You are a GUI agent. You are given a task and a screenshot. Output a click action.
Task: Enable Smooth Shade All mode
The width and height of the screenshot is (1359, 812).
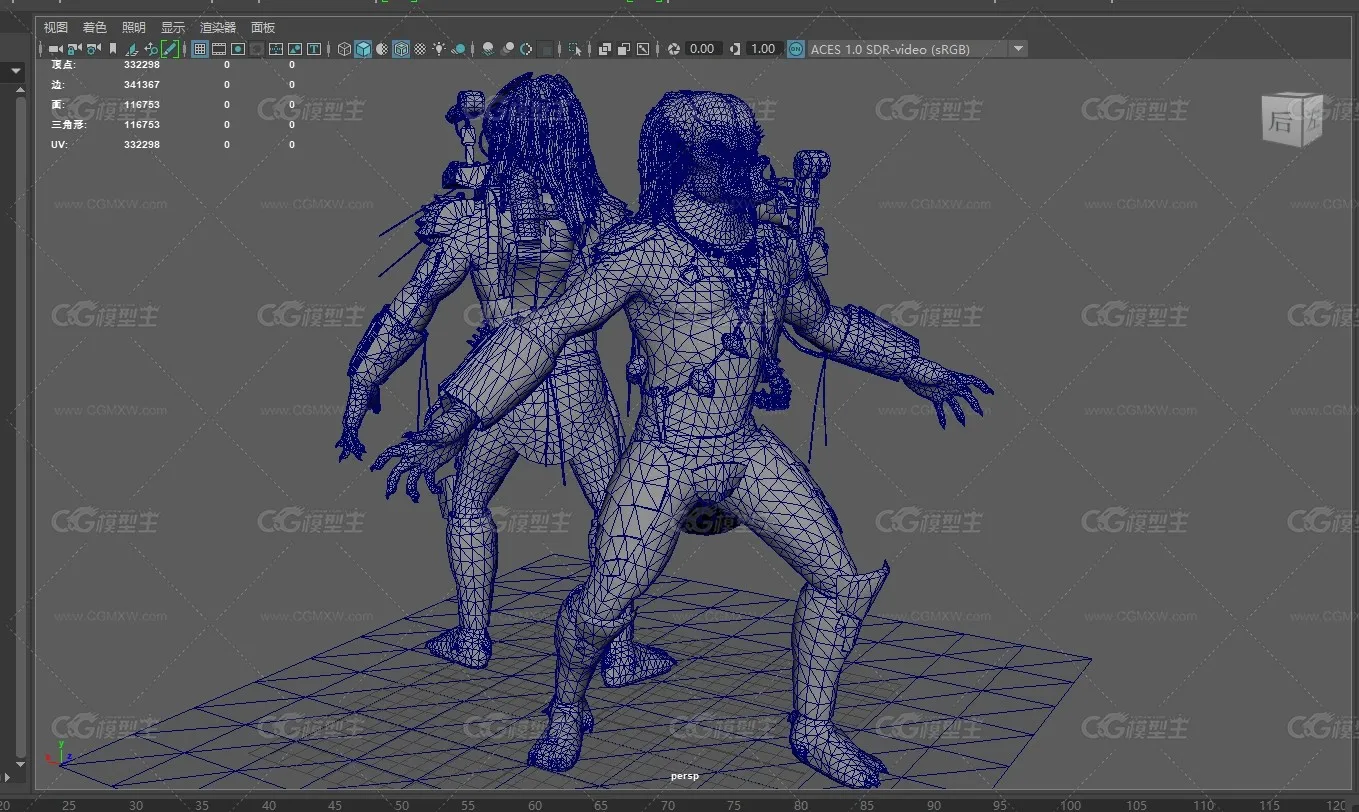click(x=363, y=49)
